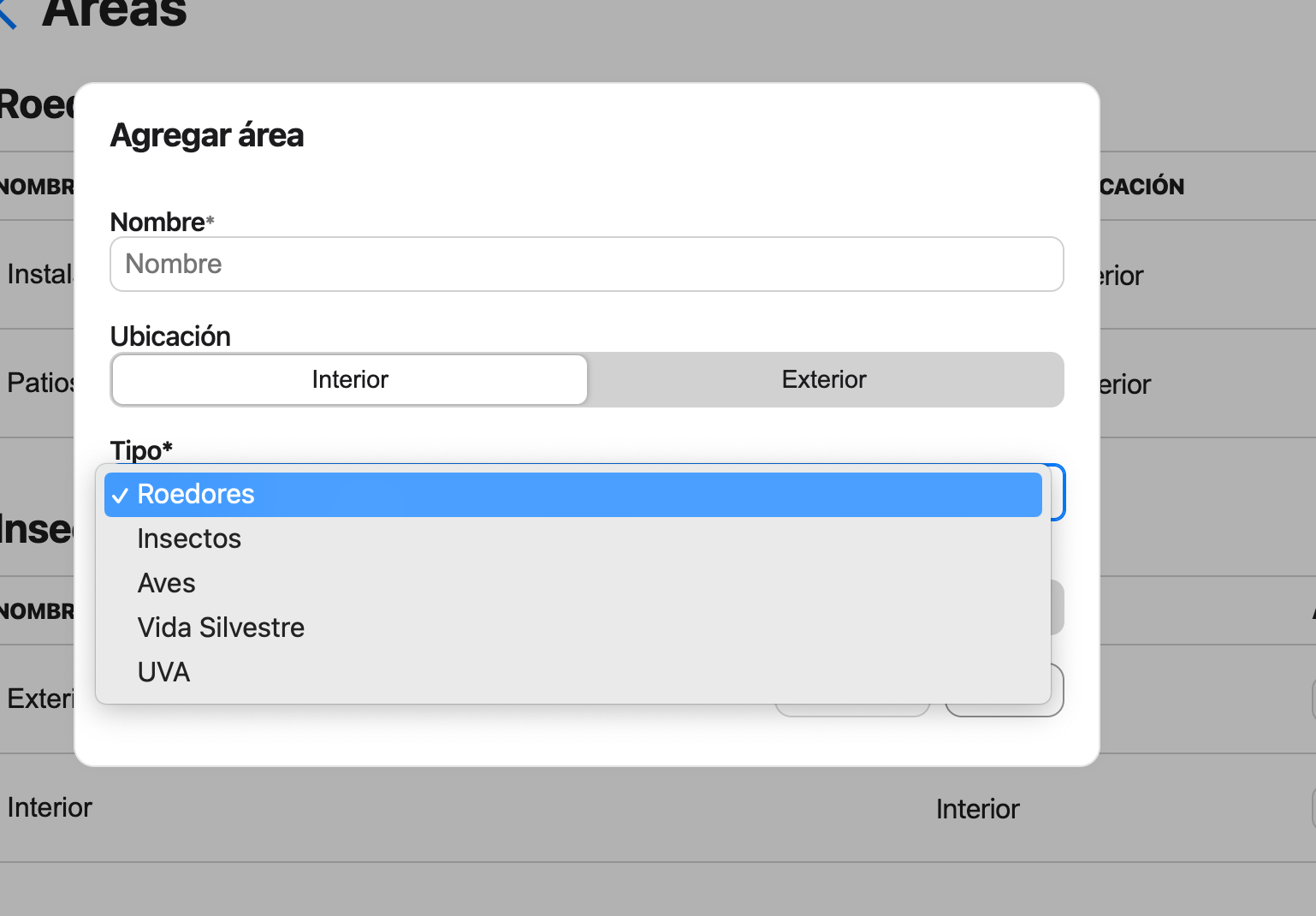Click the Agregar área dialog title
This screenshot has width=1316, height=916.
[x=207, y=135]
